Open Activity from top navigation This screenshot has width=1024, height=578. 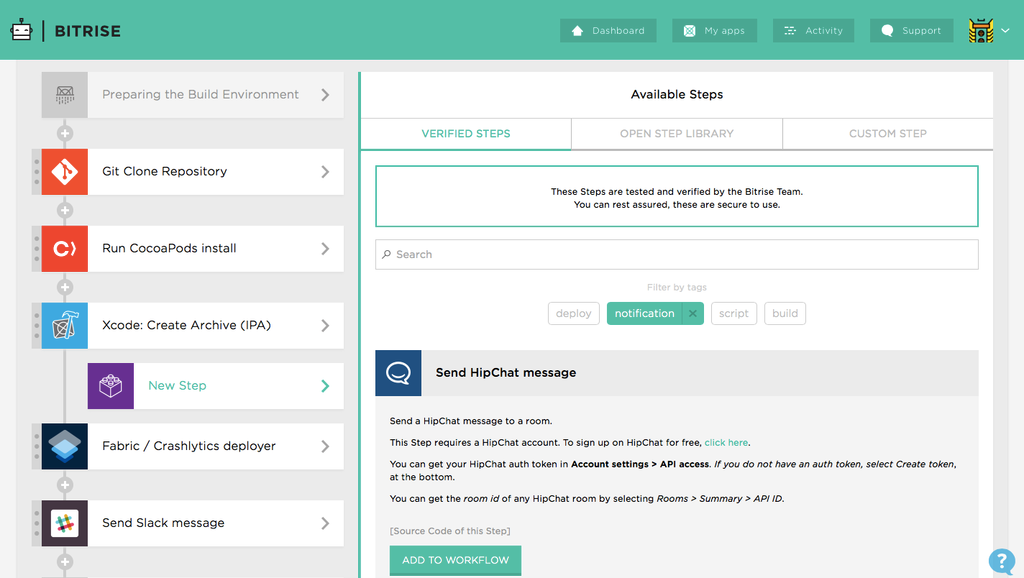[814, 31]
